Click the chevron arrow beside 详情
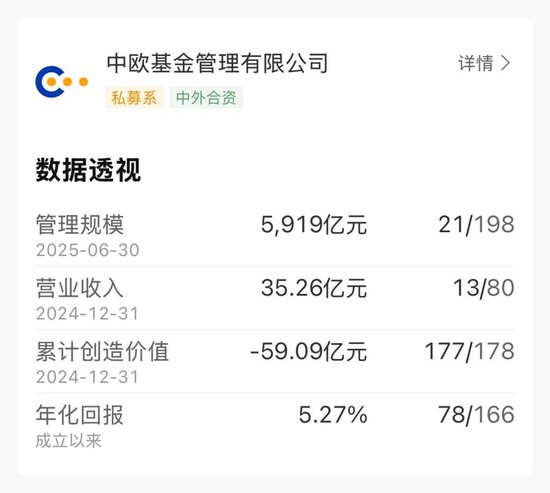Image resolution: width=550 pixels, height=493 pixels. [x=505, y=63]
